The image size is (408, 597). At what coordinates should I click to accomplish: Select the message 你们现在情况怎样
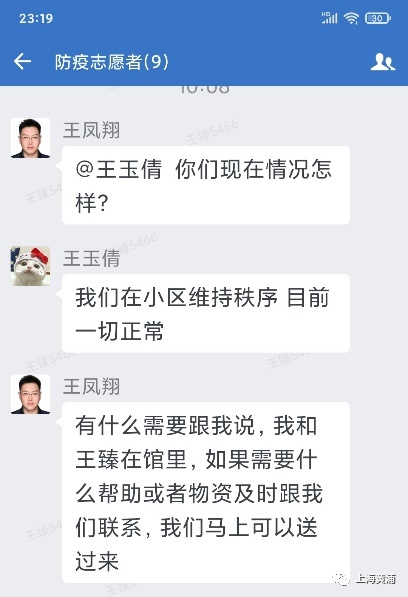[206, 185]
